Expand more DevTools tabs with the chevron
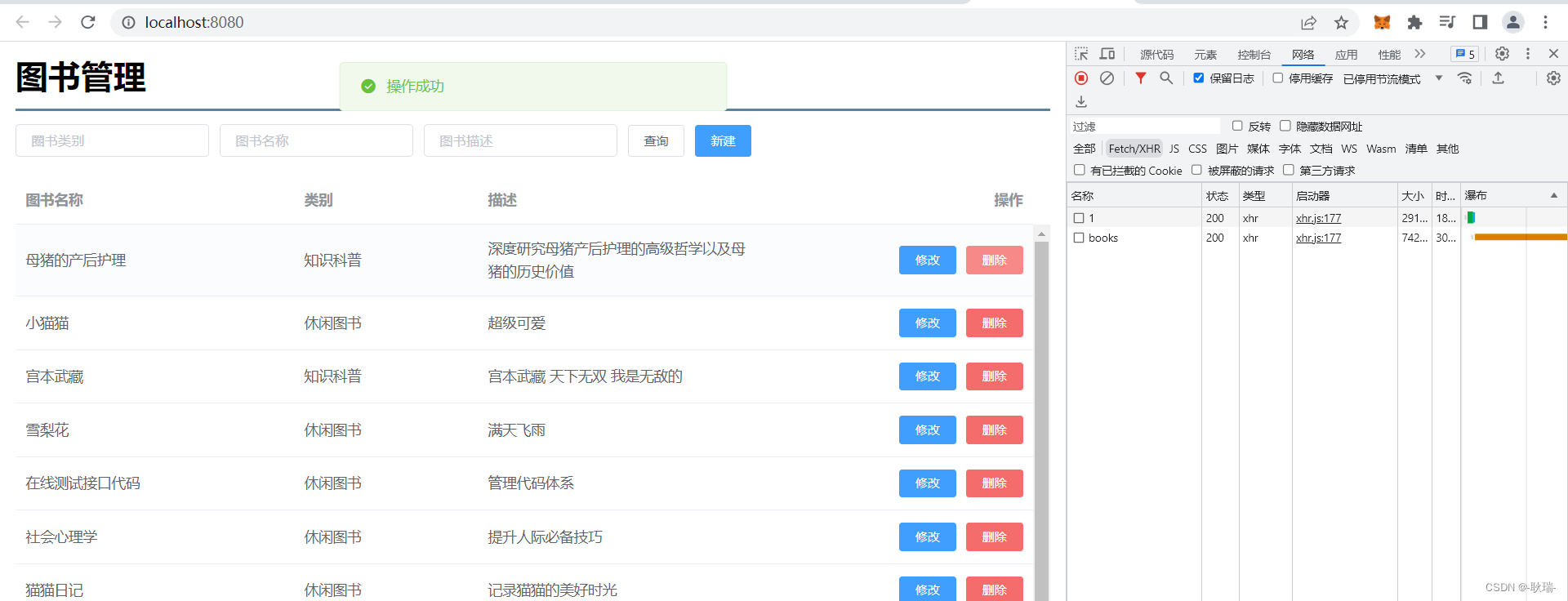 coord(1420,54)
